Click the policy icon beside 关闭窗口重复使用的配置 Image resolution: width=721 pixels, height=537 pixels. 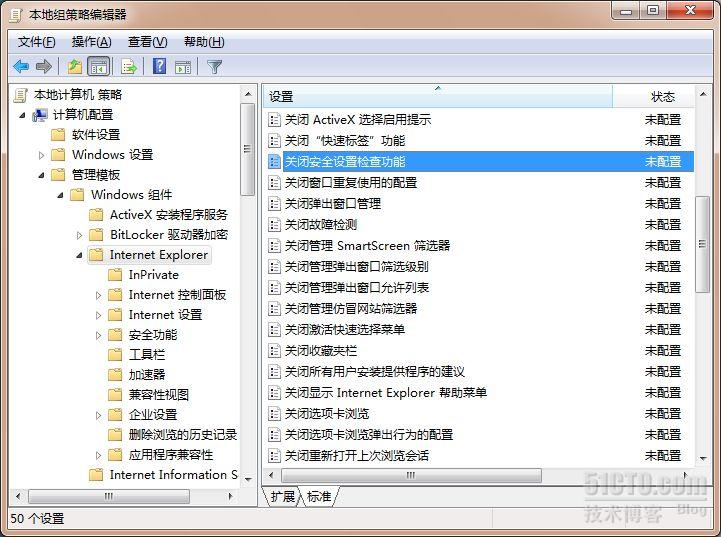(275, 183)
